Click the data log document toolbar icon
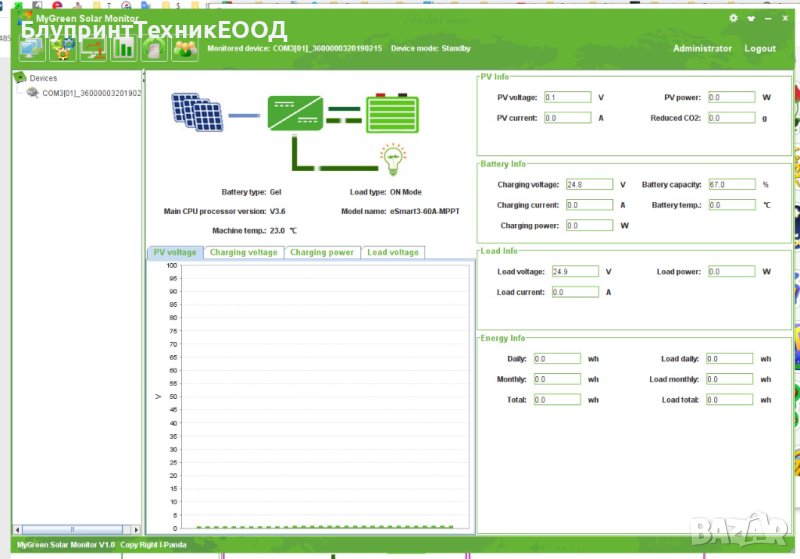 click(x=154, y=48)
